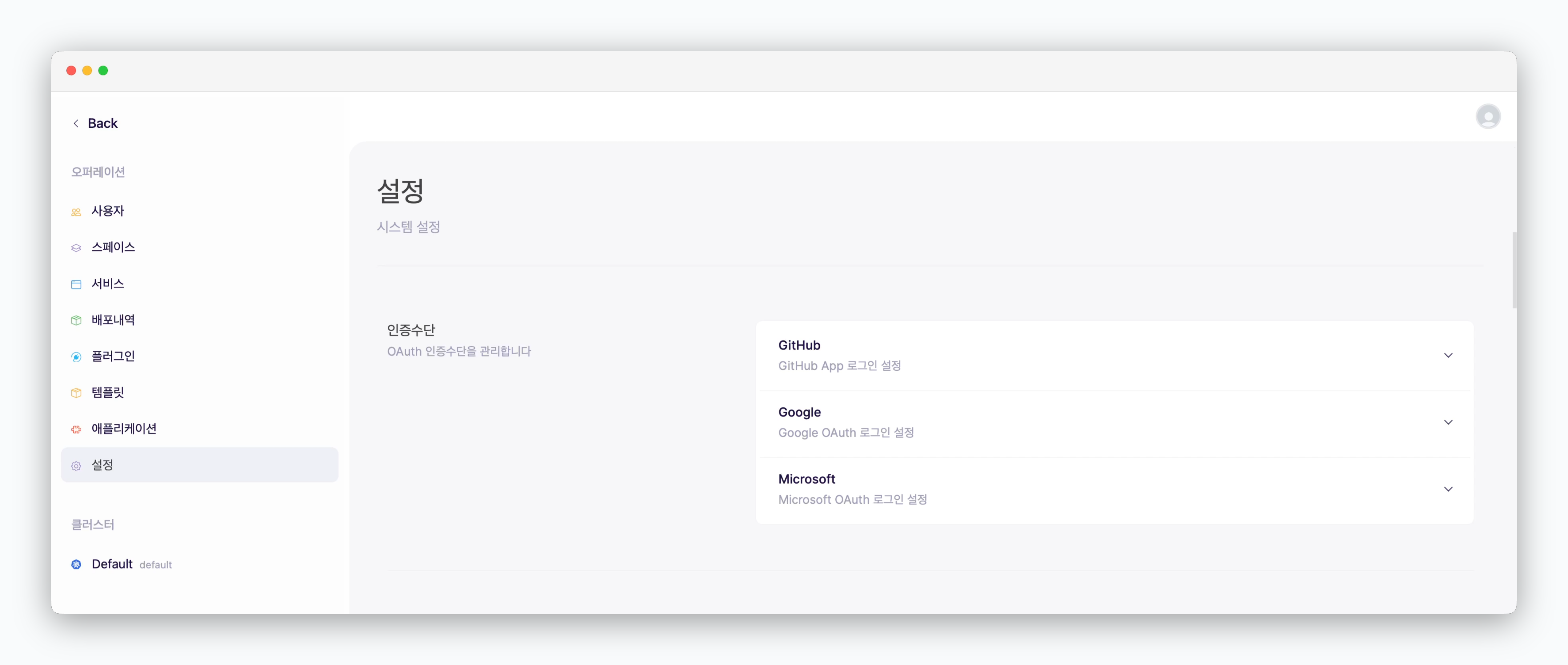Open the 서비스 menu item
The height and width of the screenshot is (665, 1568).
coord(200,284)
